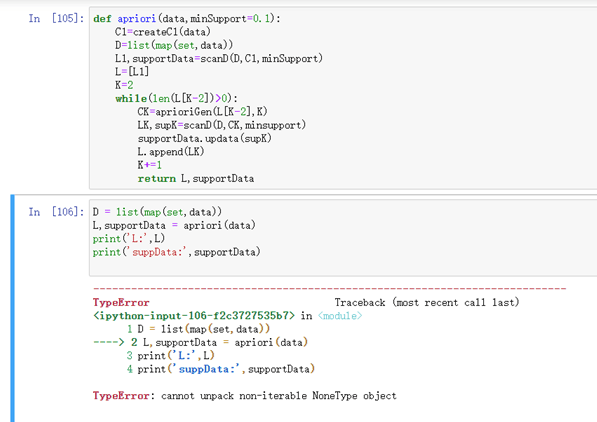Click the print('L:',L) line in cell 106
597x422 pixels.
pyautogui.click(x=129, y=239)
